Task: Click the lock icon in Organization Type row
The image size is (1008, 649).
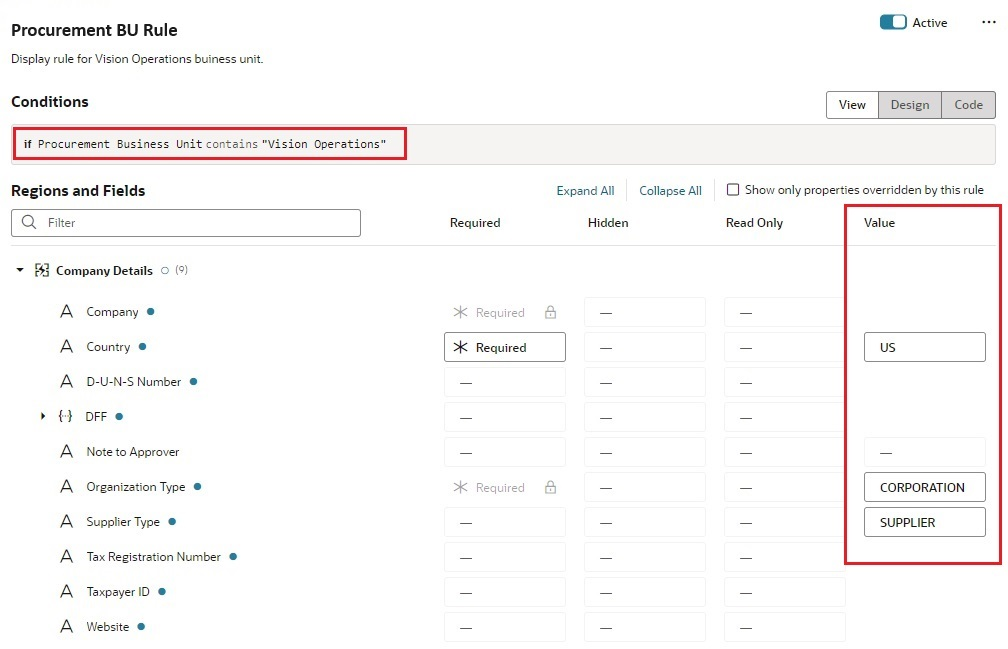Action: pos(550,488)
